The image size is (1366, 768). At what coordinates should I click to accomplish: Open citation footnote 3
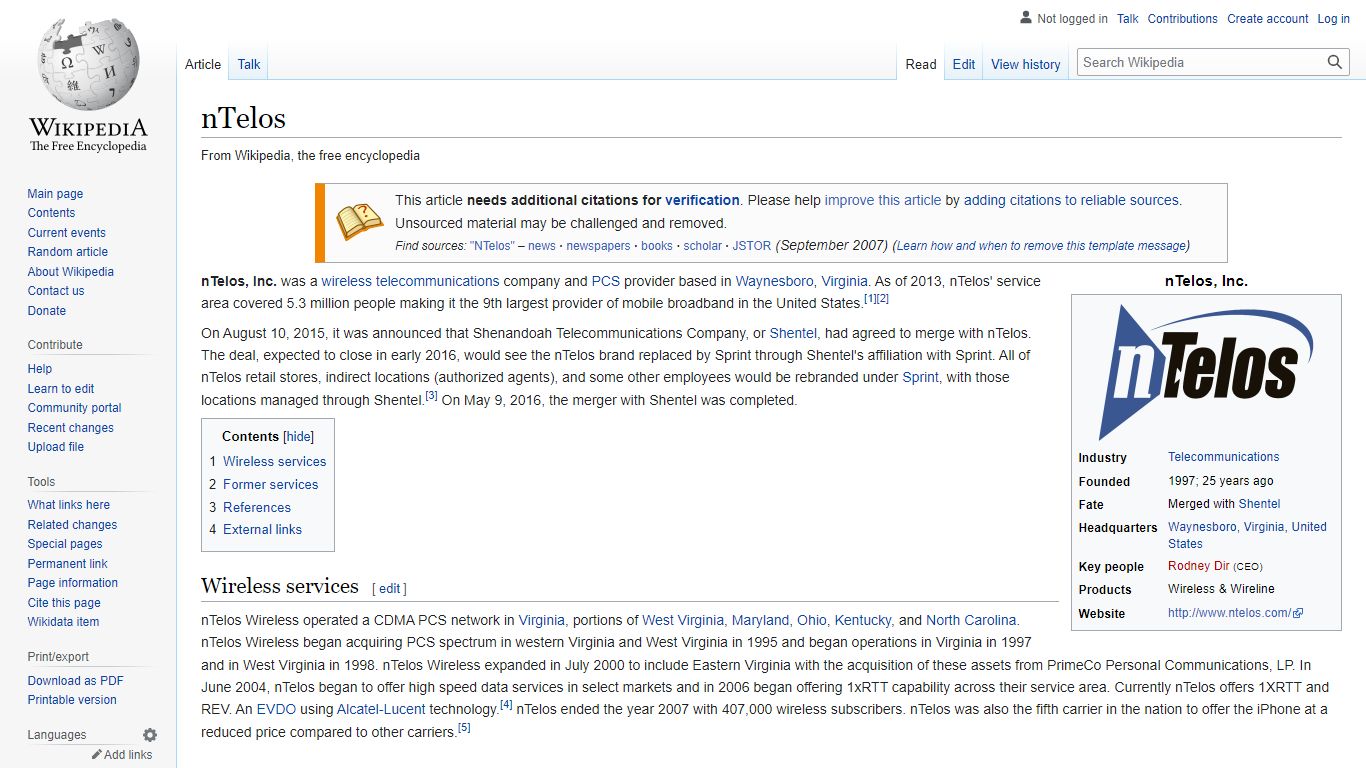click(431, 395)
